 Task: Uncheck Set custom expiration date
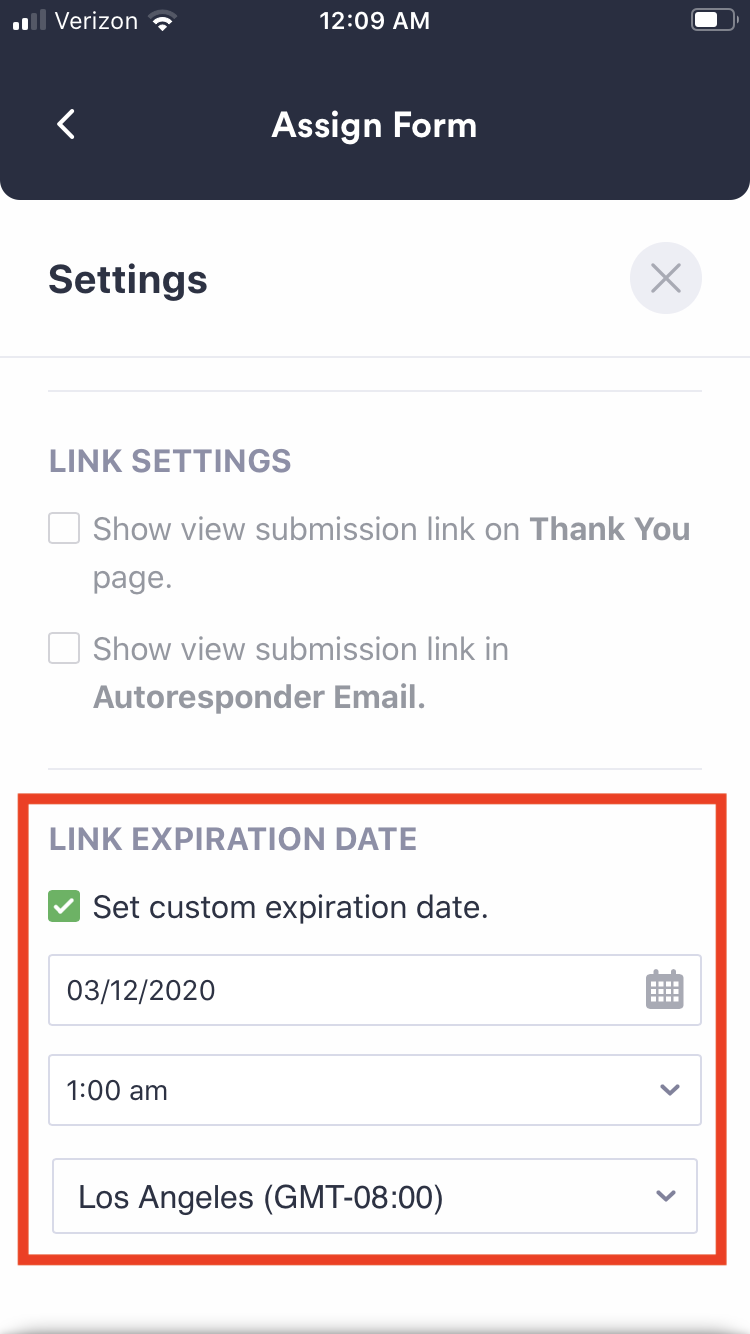(x=63, y=906)
